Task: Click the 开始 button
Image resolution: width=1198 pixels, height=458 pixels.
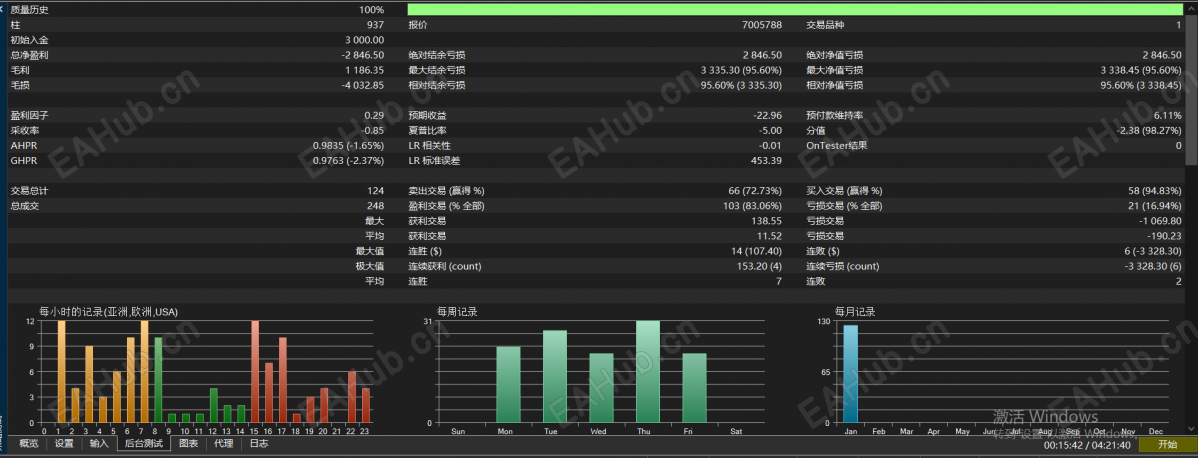Action: [1167, 444]
